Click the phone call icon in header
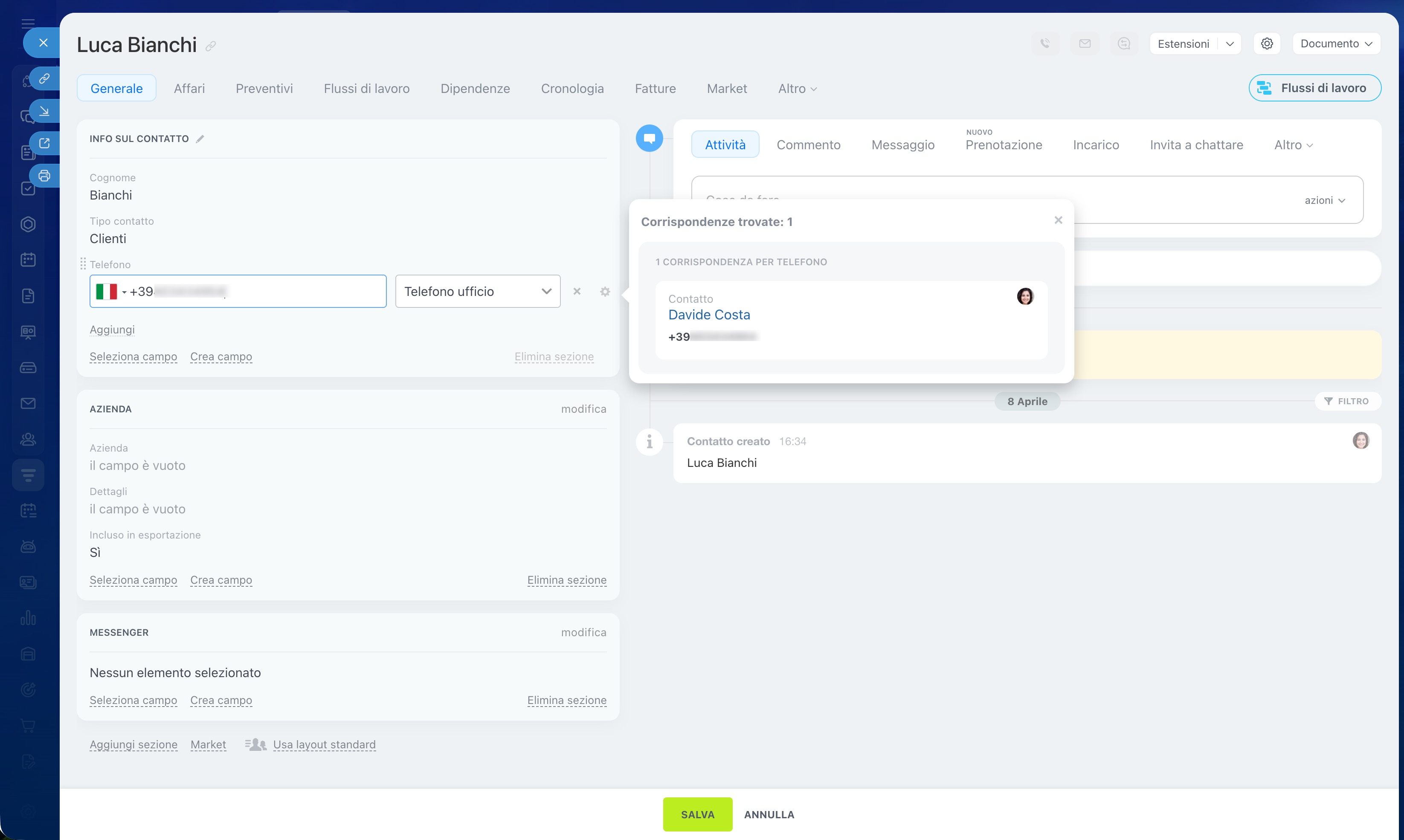This screenshot has height=840, width=1404. click(x=1045, y=43)
